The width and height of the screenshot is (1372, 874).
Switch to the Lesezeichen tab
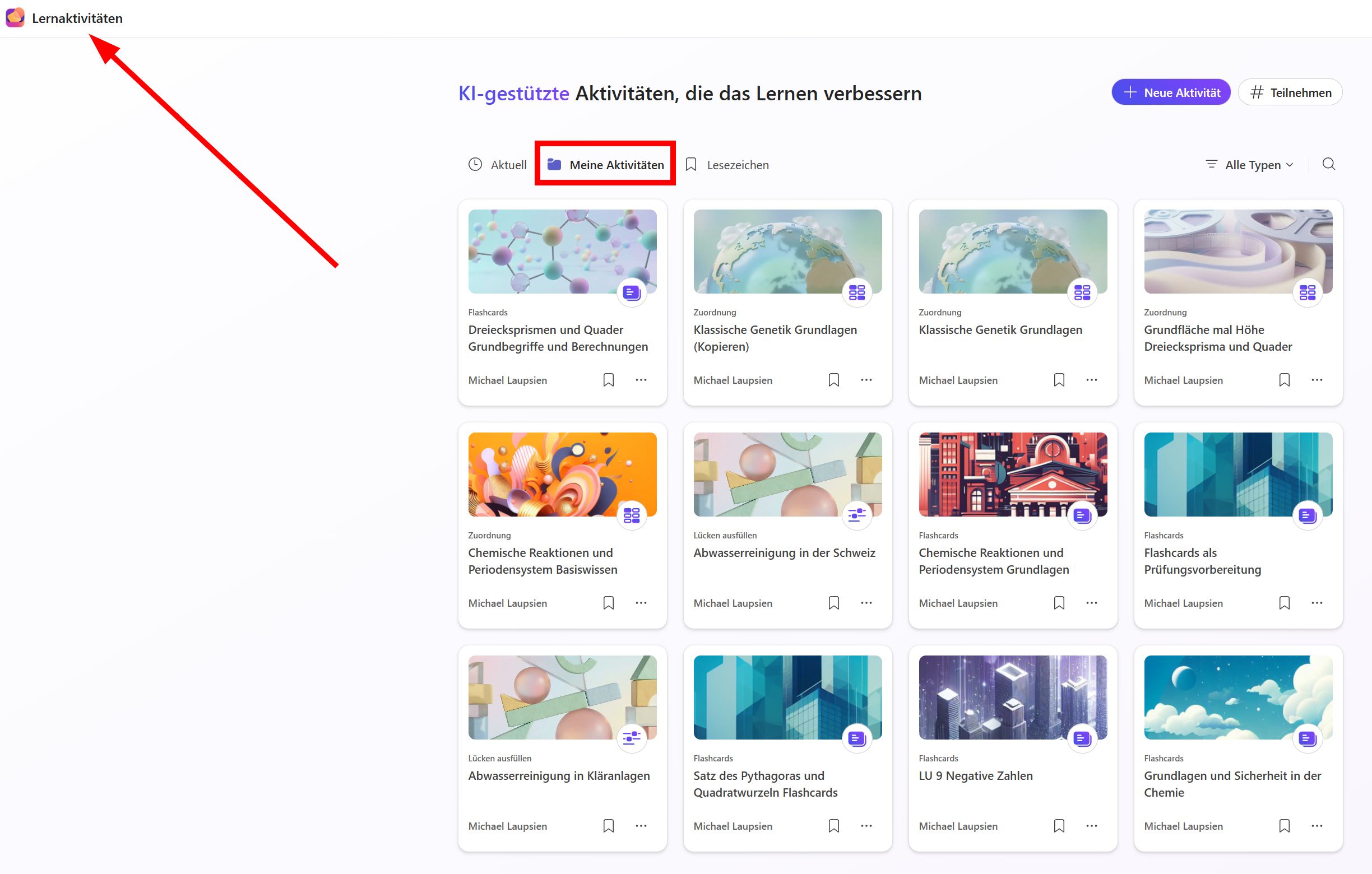point(727,165)
